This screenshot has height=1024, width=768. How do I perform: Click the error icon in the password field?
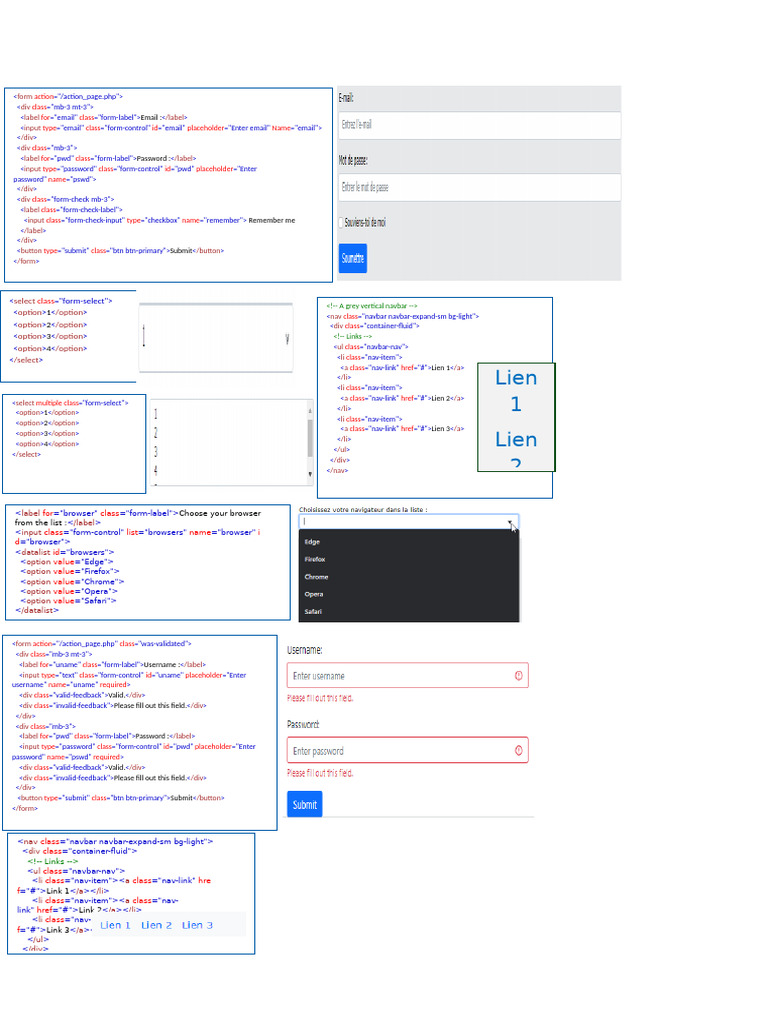click(x=519, y=751)
